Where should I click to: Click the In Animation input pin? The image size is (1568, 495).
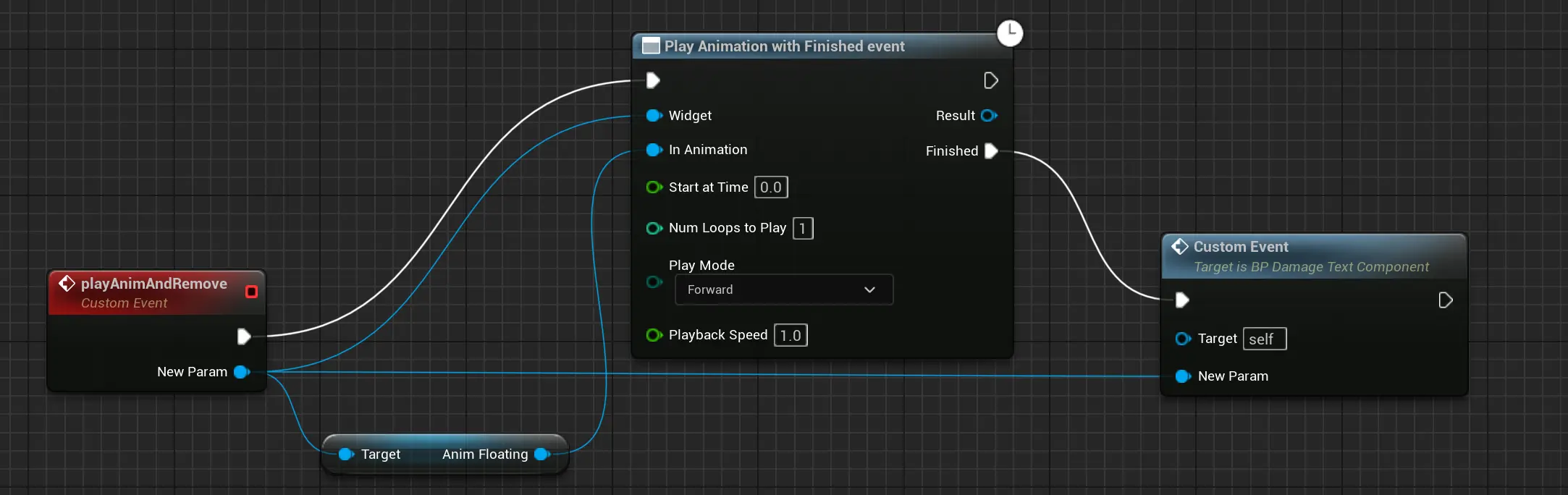654,150
